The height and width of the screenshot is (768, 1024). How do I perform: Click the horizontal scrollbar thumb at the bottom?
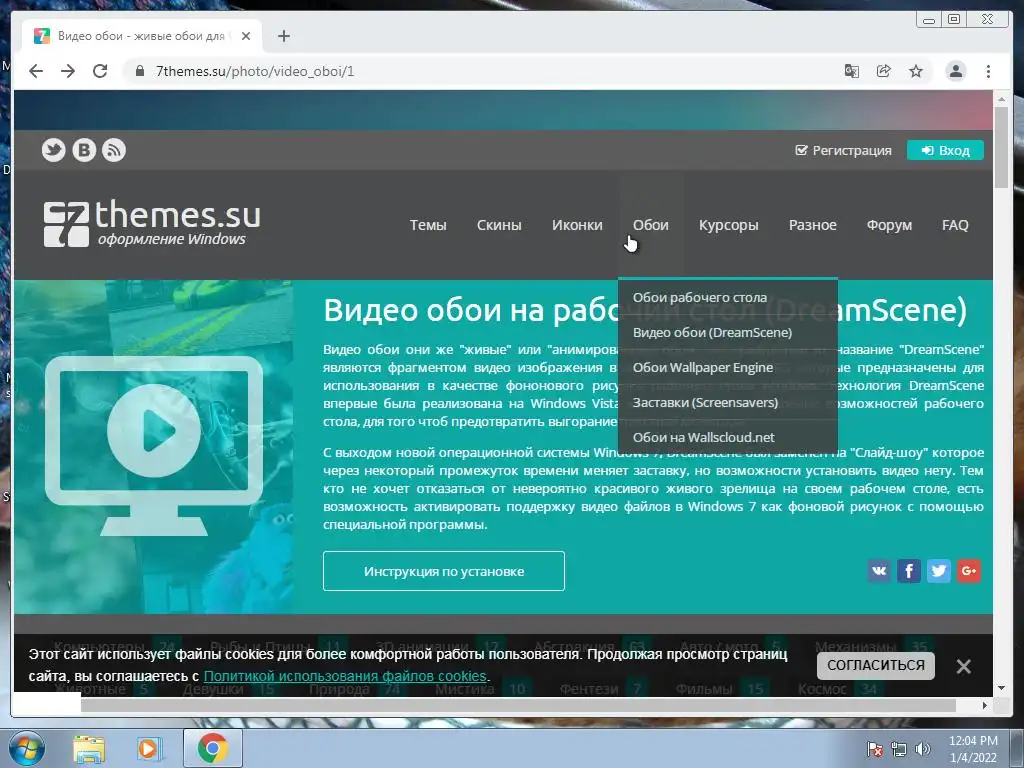[518, 705]
